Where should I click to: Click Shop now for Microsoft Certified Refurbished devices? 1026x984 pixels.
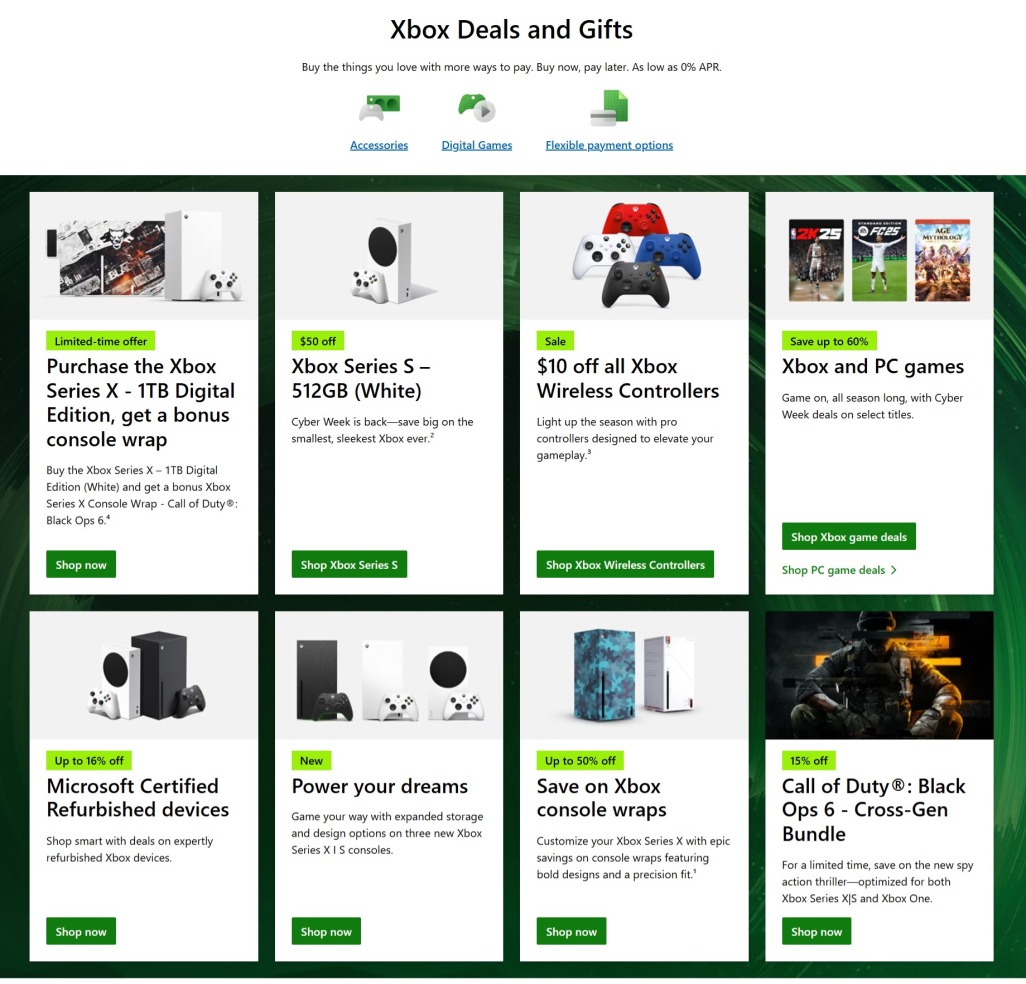pos(81,931)
